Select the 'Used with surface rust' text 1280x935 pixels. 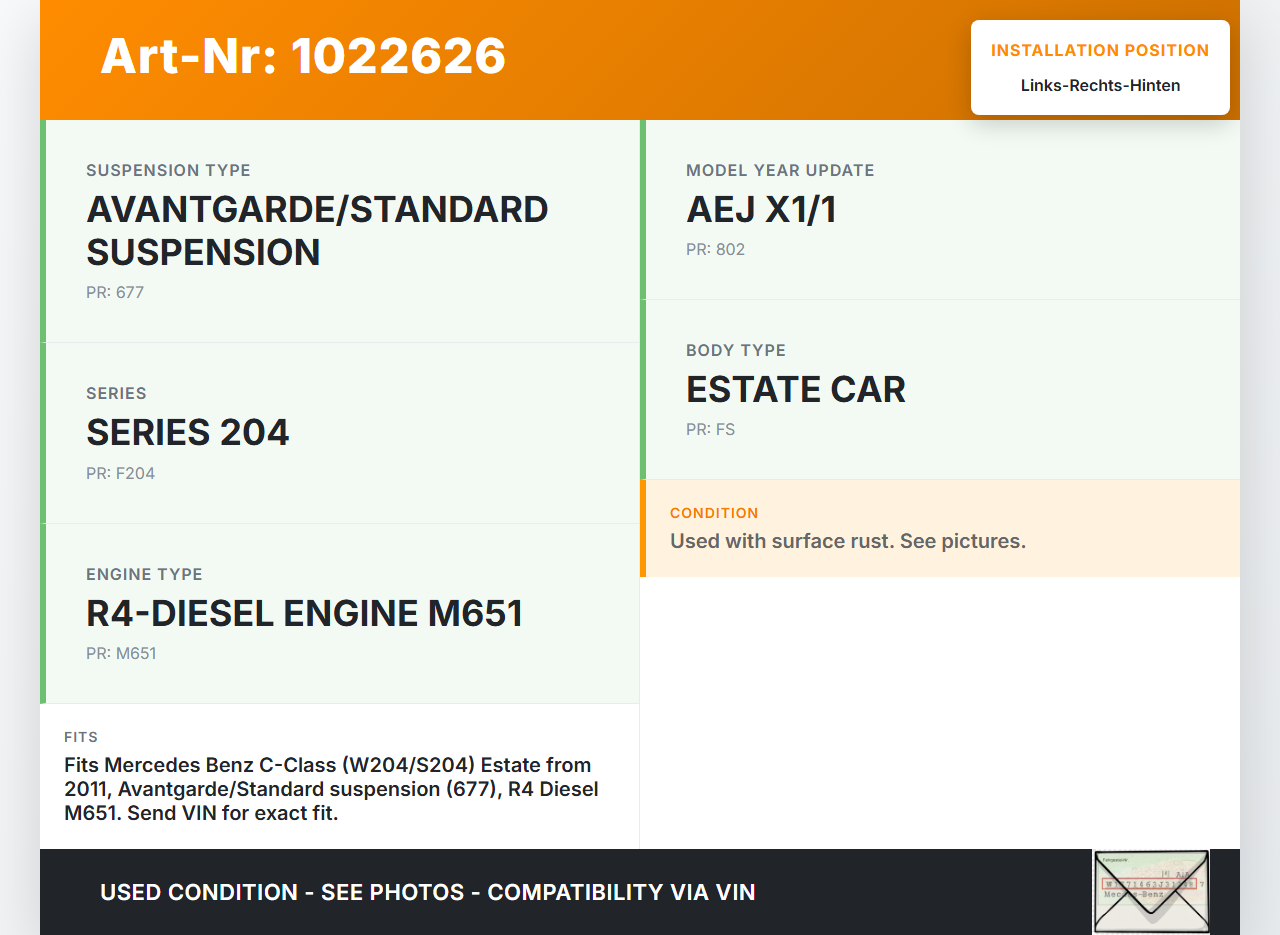tap(847, 542)
